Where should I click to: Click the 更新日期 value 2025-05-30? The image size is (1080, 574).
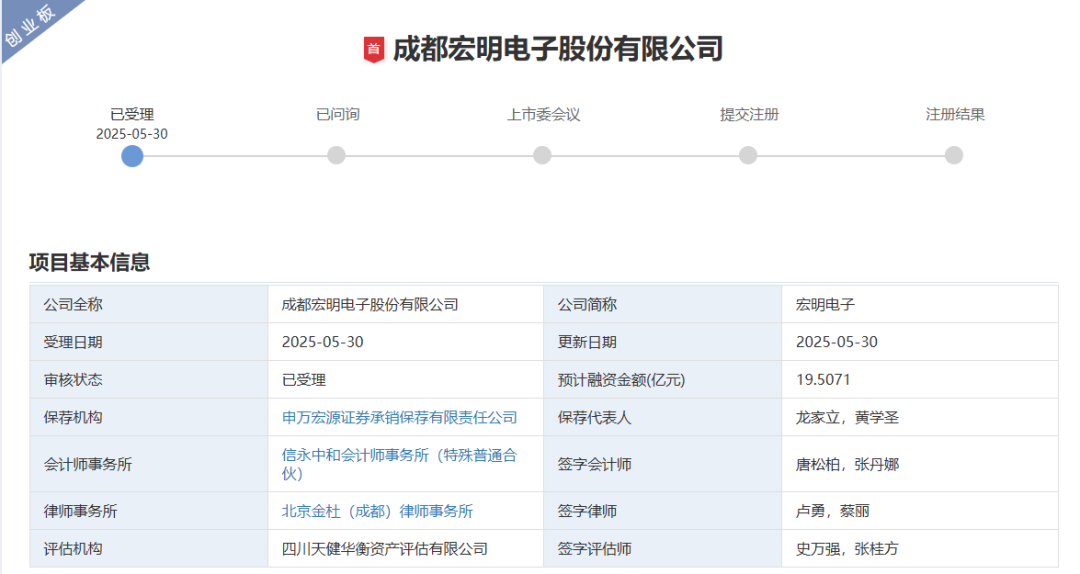(x=920, y=342)
